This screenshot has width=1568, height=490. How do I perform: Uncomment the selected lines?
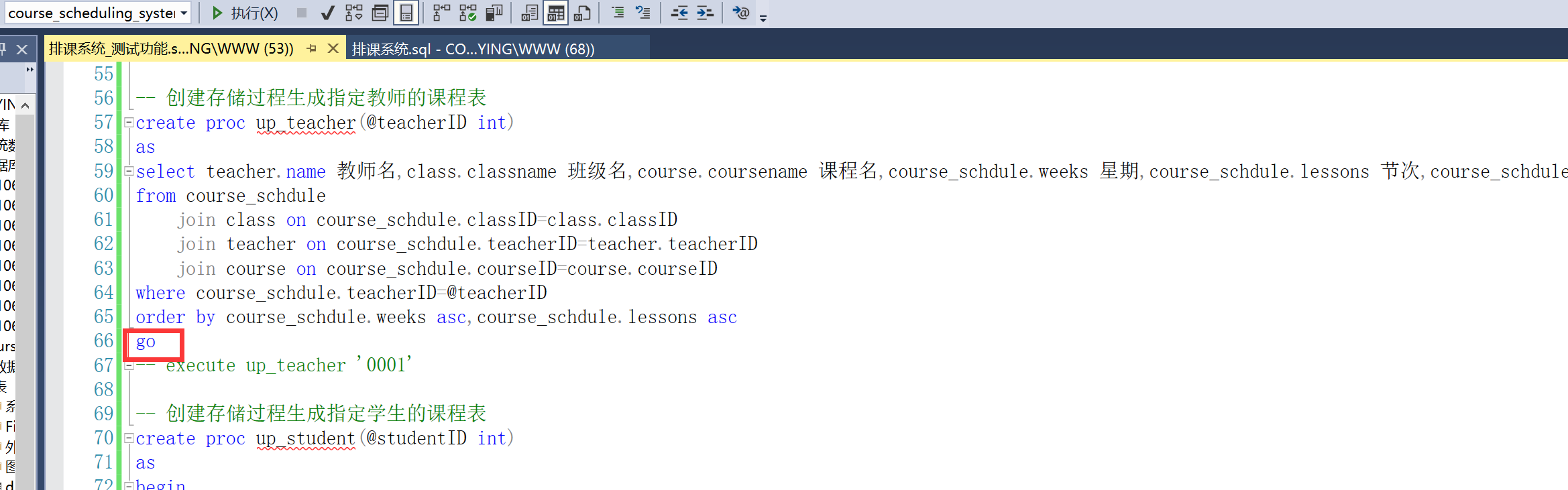pyautogui.click(x=643, y=13)
